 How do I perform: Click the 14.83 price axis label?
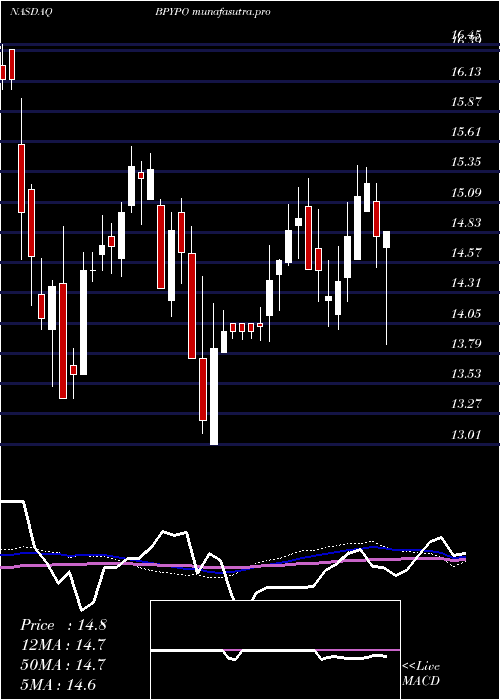pos(467,222)
